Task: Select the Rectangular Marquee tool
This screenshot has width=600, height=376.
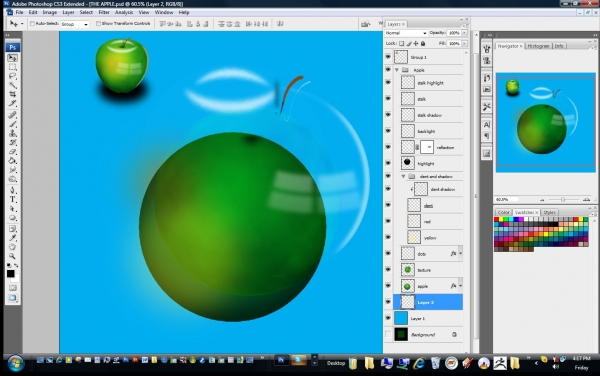Action: click(13, 67)
